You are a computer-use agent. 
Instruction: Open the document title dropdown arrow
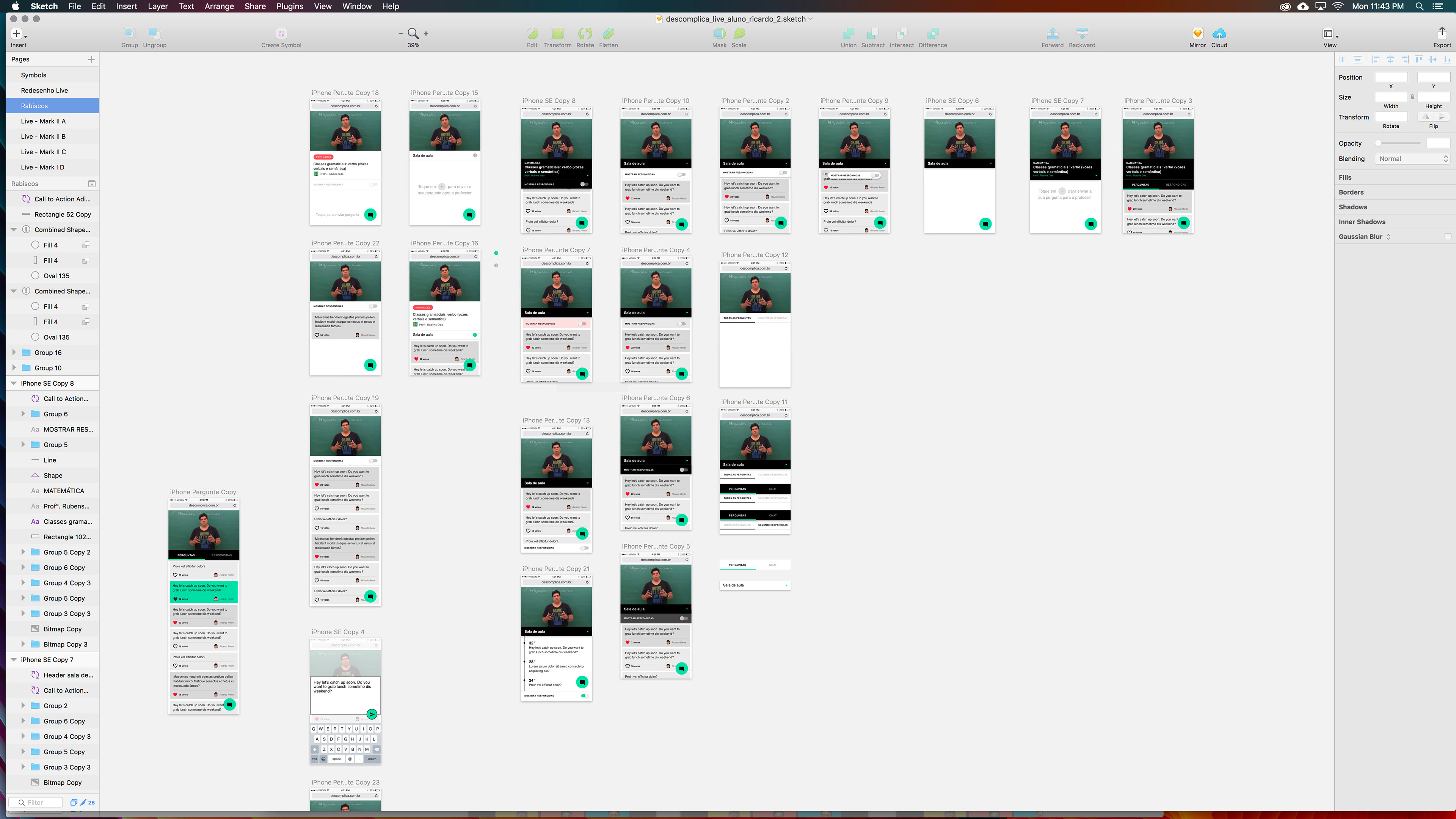click(x=811, y=19)
